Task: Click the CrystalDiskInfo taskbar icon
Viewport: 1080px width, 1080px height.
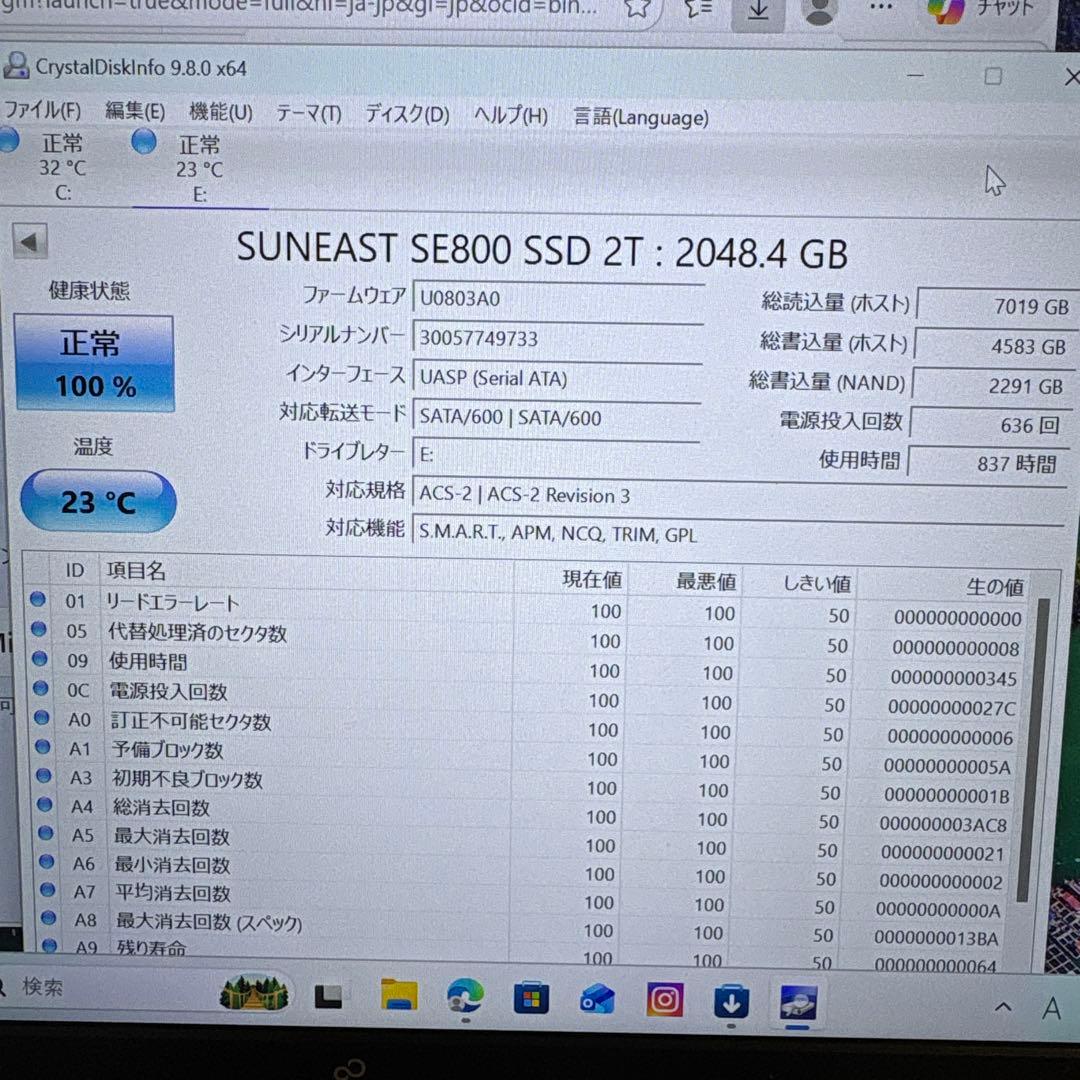Action: pyautogui.click(x=798, y=1002)
